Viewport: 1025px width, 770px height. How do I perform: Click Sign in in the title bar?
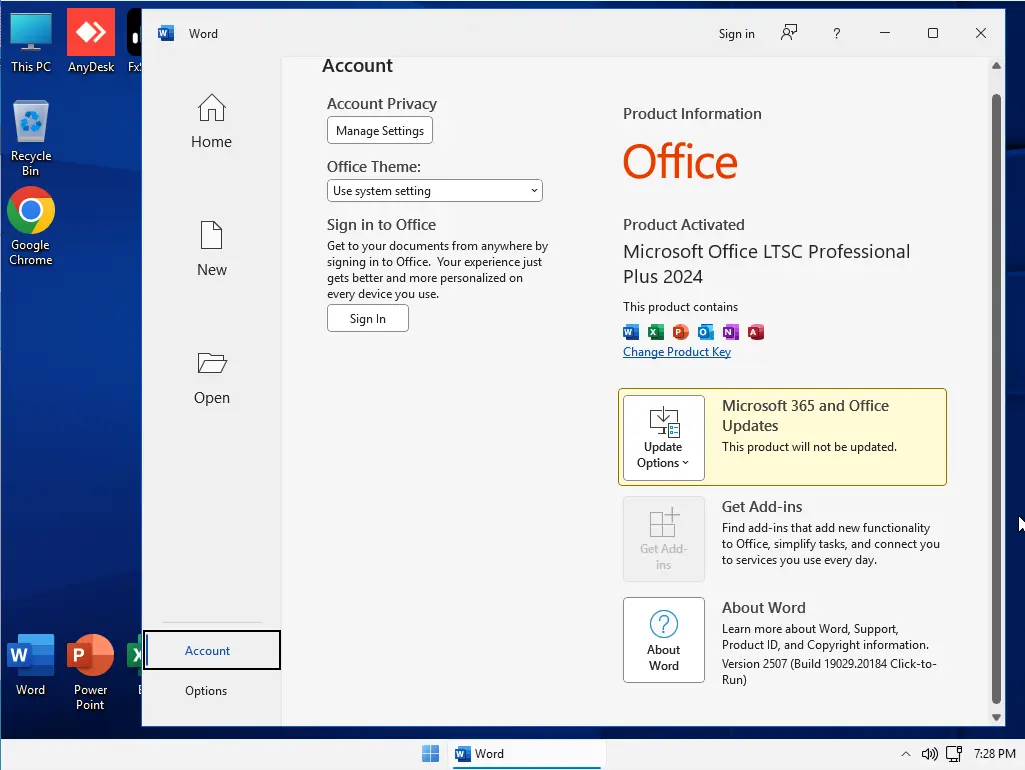(737, 34)
